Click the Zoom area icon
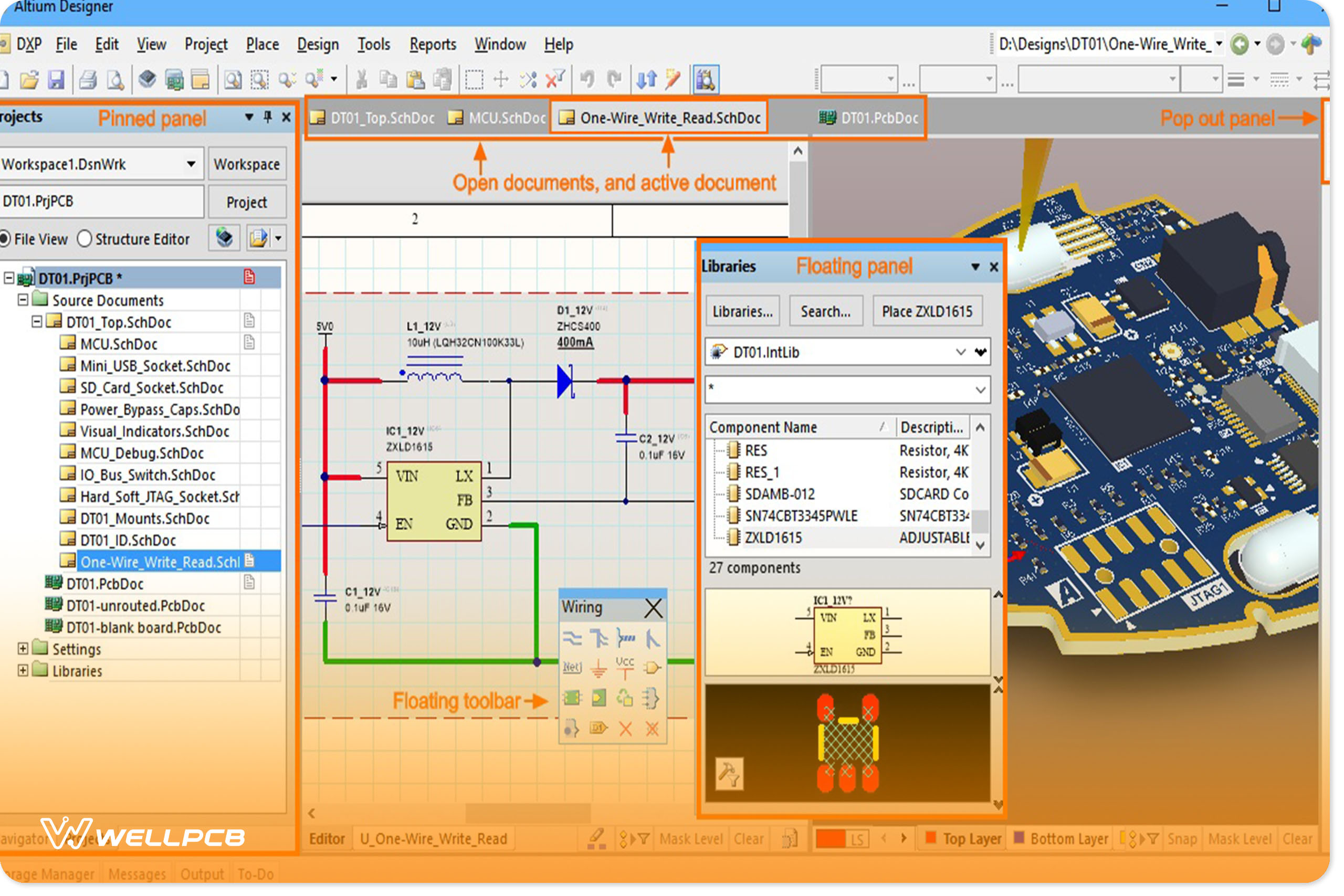 pos(260,79)
